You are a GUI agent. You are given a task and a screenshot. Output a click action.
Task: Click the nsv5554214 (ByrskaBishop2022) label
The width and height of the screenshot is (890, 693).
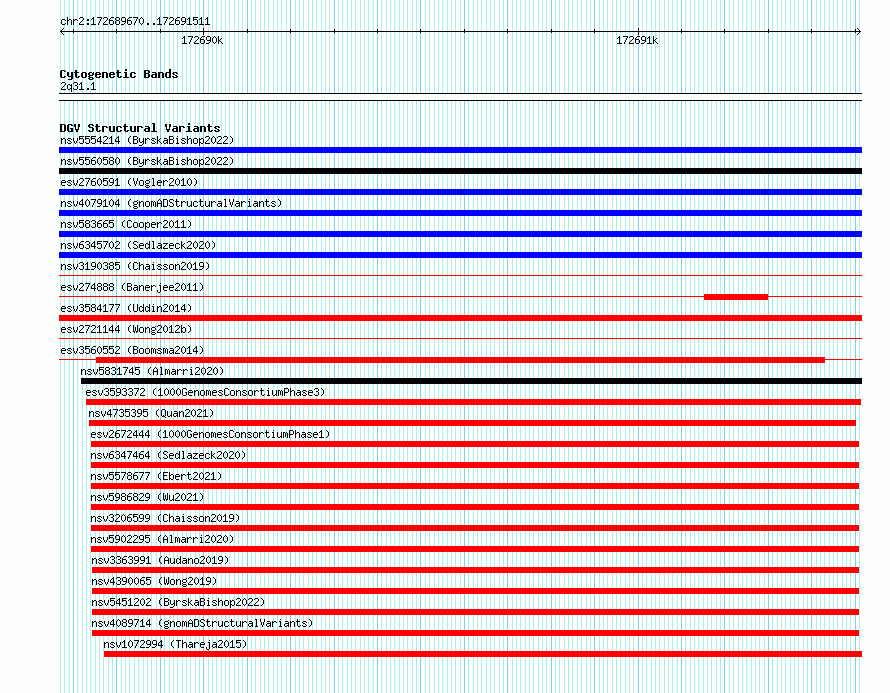(x=147, y=140)
